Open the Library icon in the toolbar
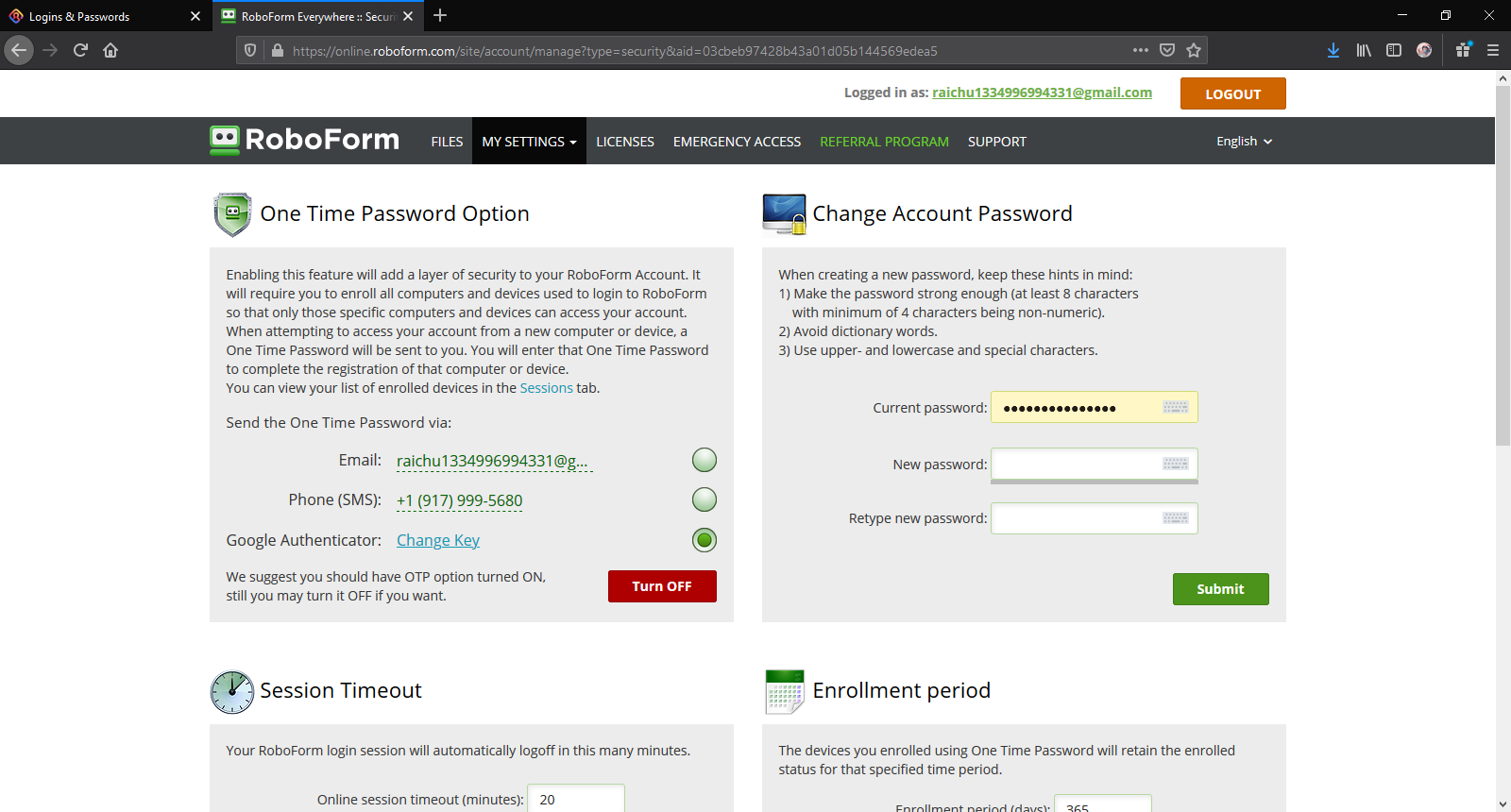 [1364, 50]
